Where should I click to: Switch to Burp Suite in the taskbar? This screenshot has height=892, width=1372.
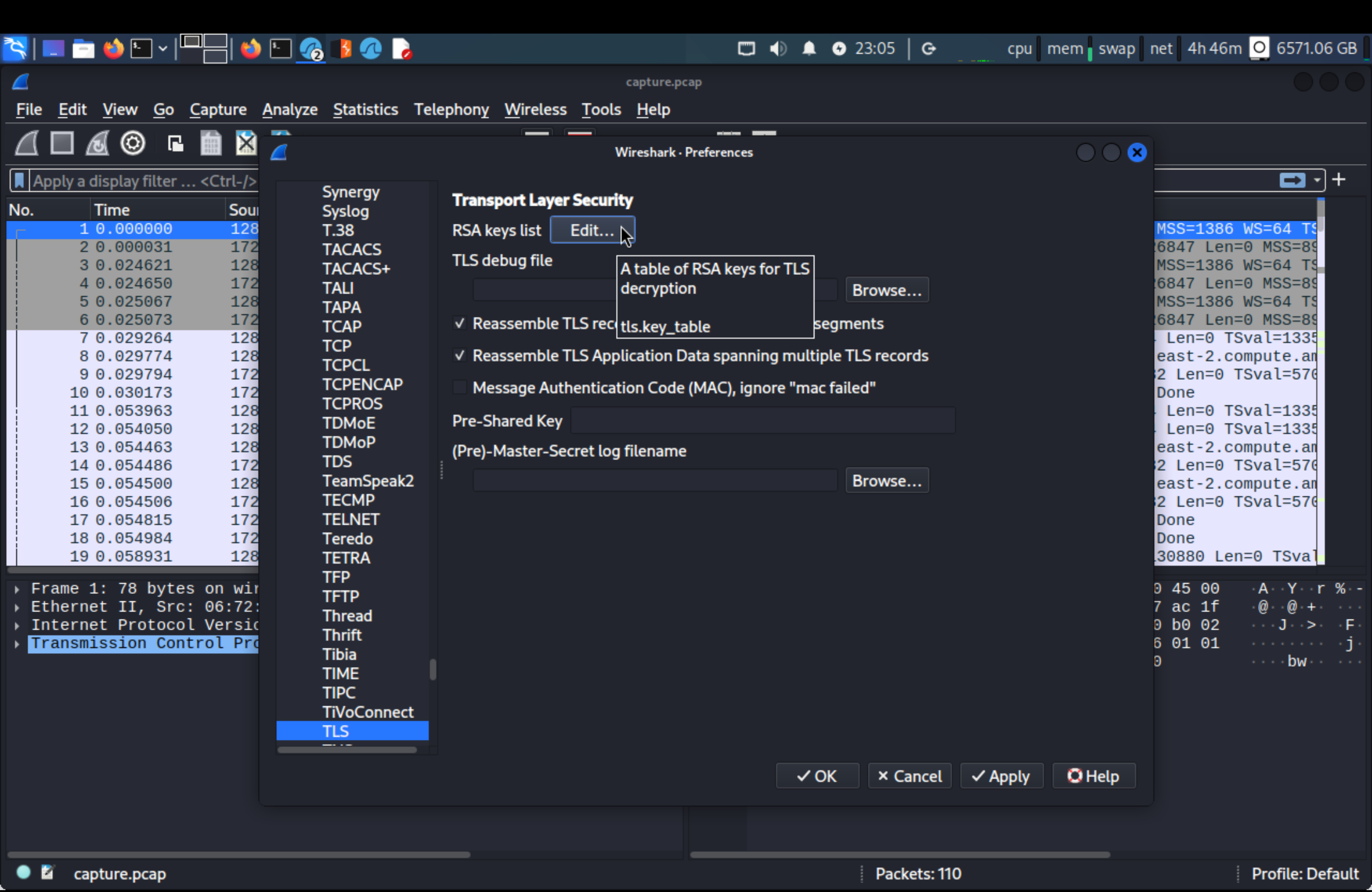click(x=343, y=49)
